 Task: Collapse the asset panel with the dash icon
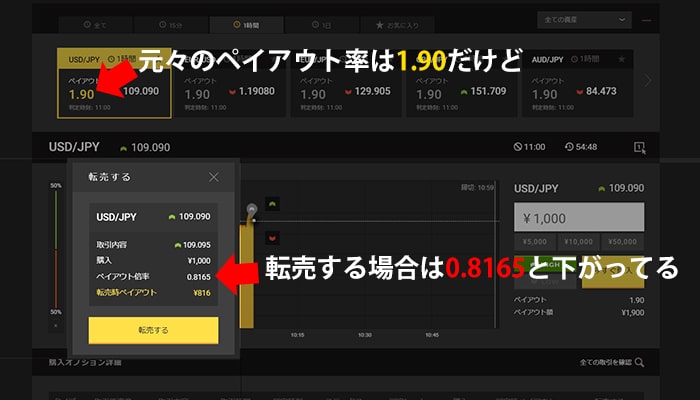[x=646, y=21]
